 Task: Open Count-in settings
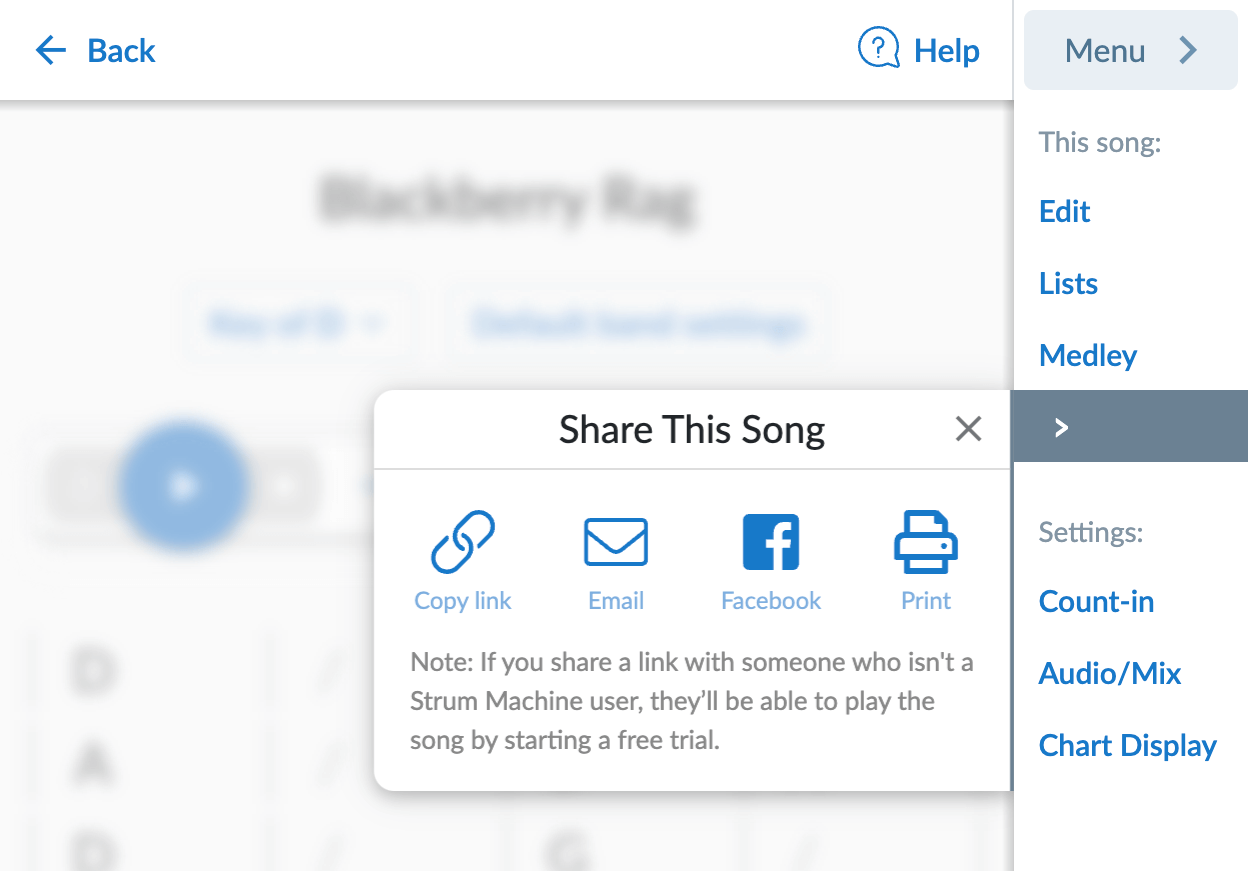pyautogui.click(x=1096, y=601)
